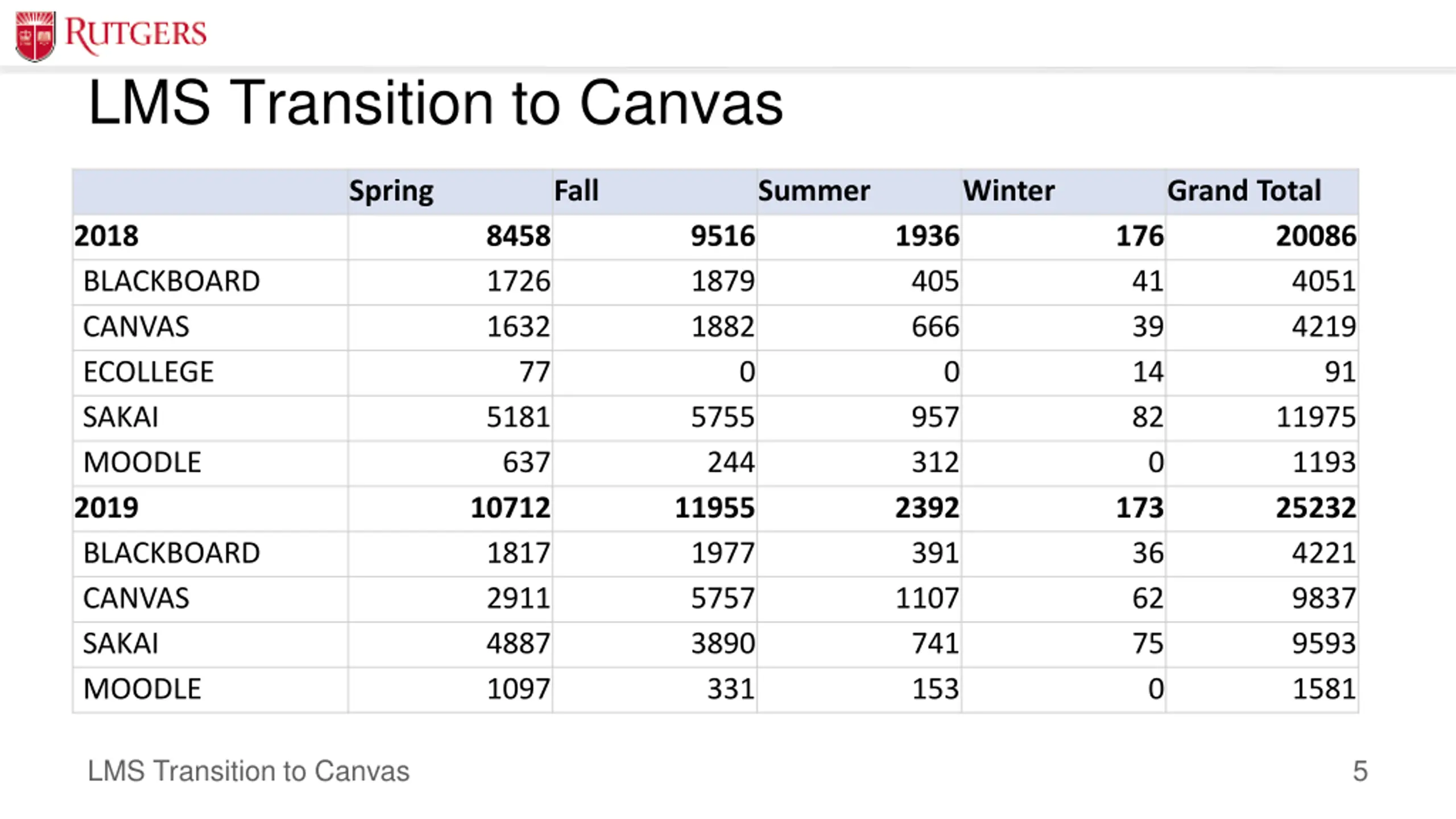The height and width of the screenshot is (819, 1456).
Task: Select the 2019 year row label
Action: point(106,507)
